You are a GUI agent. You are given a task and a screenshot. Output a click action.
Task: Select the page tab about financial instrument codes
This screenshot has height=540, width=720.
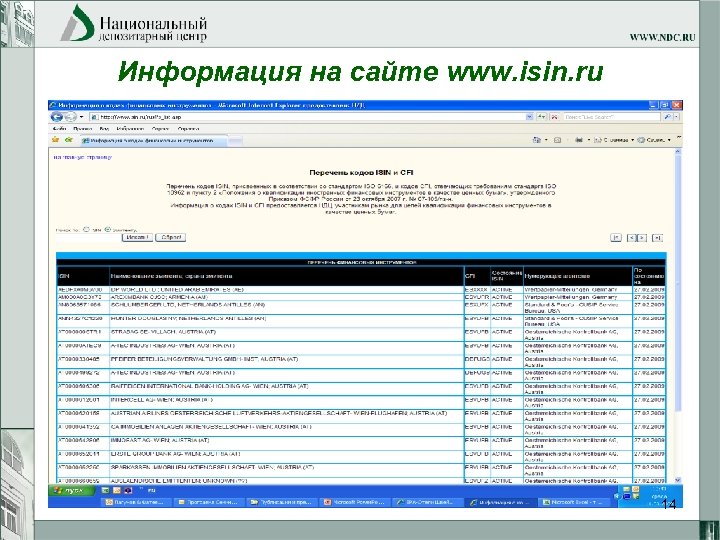point(153,141)
